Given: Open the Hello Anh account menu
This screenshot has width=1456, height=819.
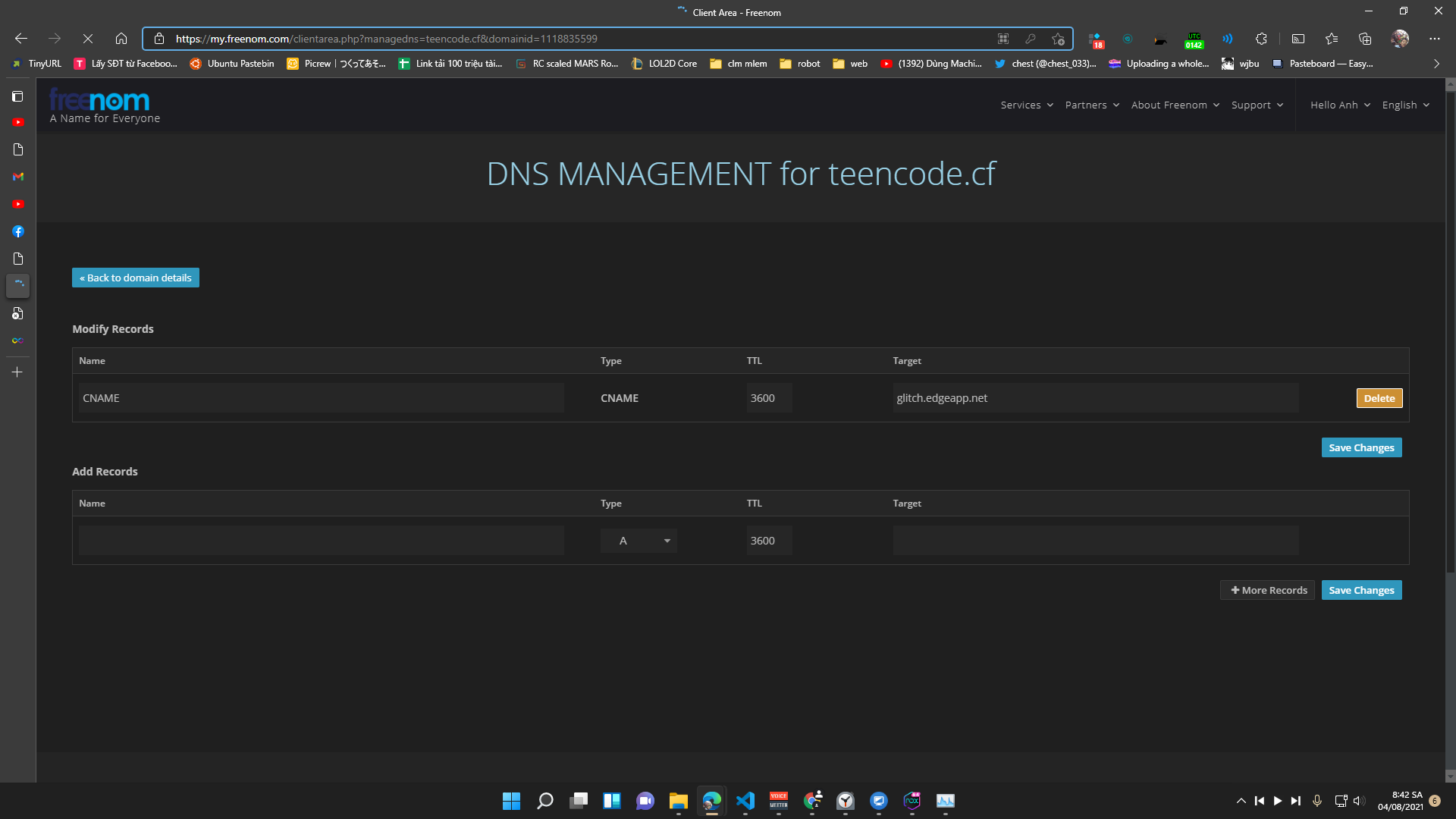Looking at the screenshot, I should 1340,105.
